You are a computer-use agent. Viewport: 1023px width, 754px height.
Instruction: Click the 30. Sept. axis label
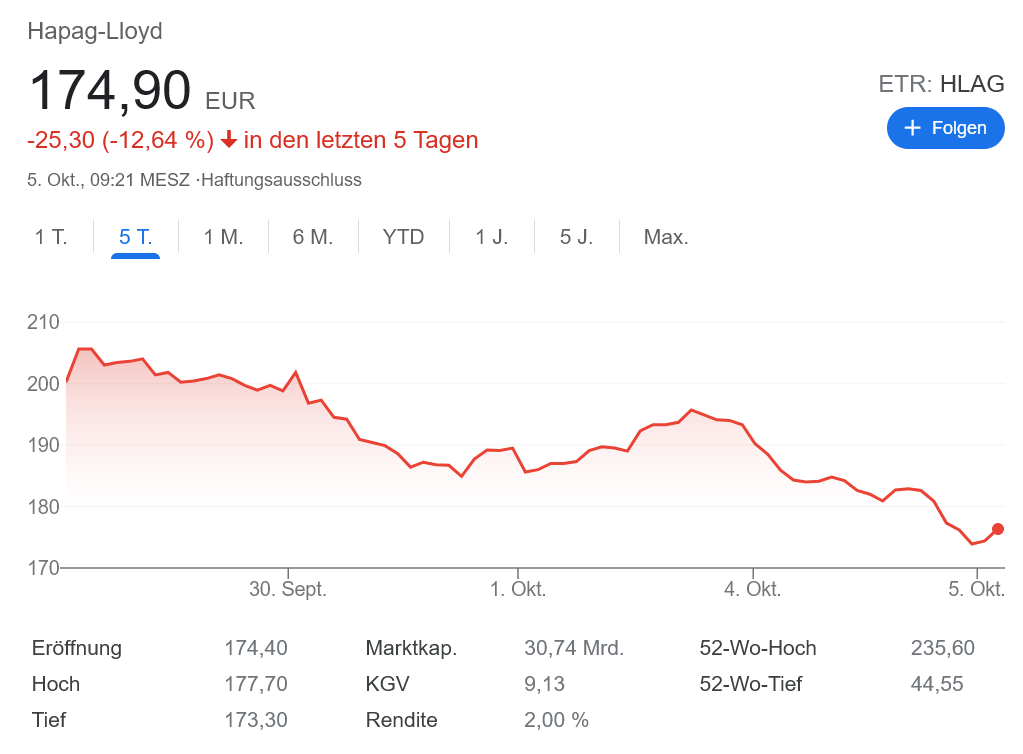(288, 589)
